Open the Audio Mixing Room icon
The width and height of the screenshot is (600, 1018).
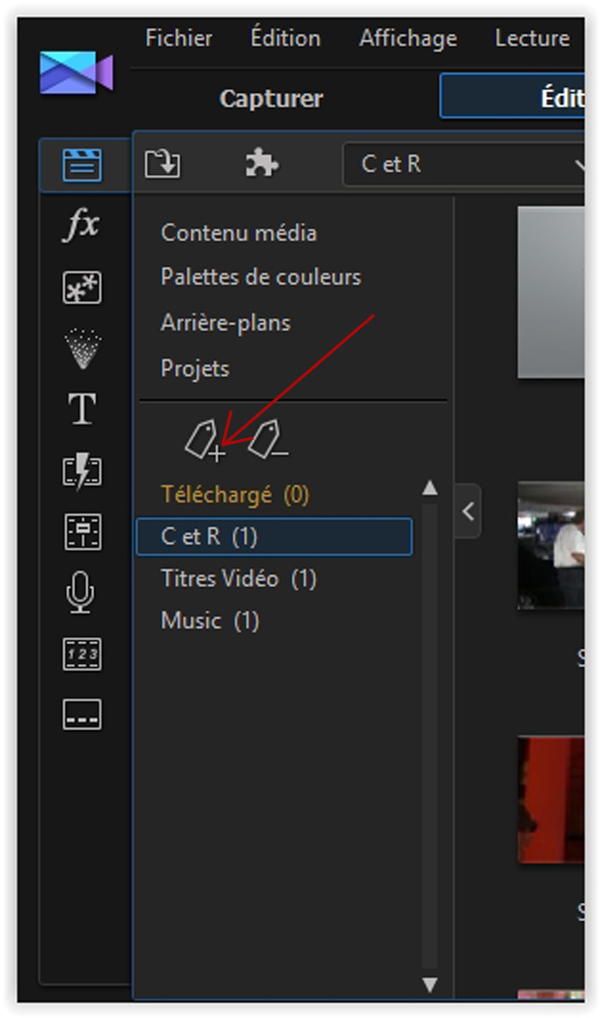(82, 532)
